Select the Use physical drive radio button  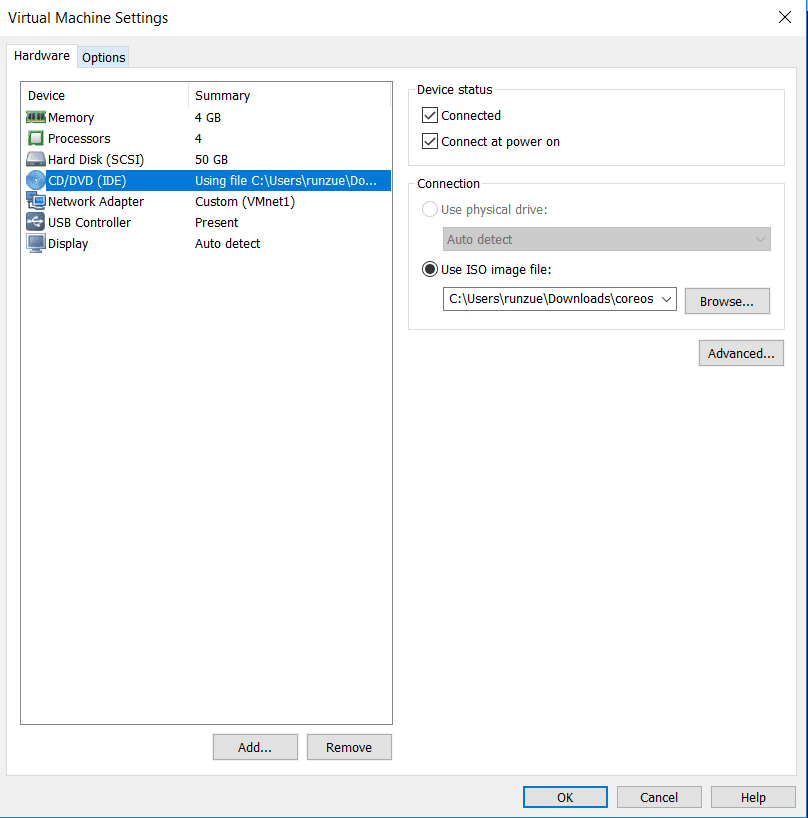click(x=430, y=209)
